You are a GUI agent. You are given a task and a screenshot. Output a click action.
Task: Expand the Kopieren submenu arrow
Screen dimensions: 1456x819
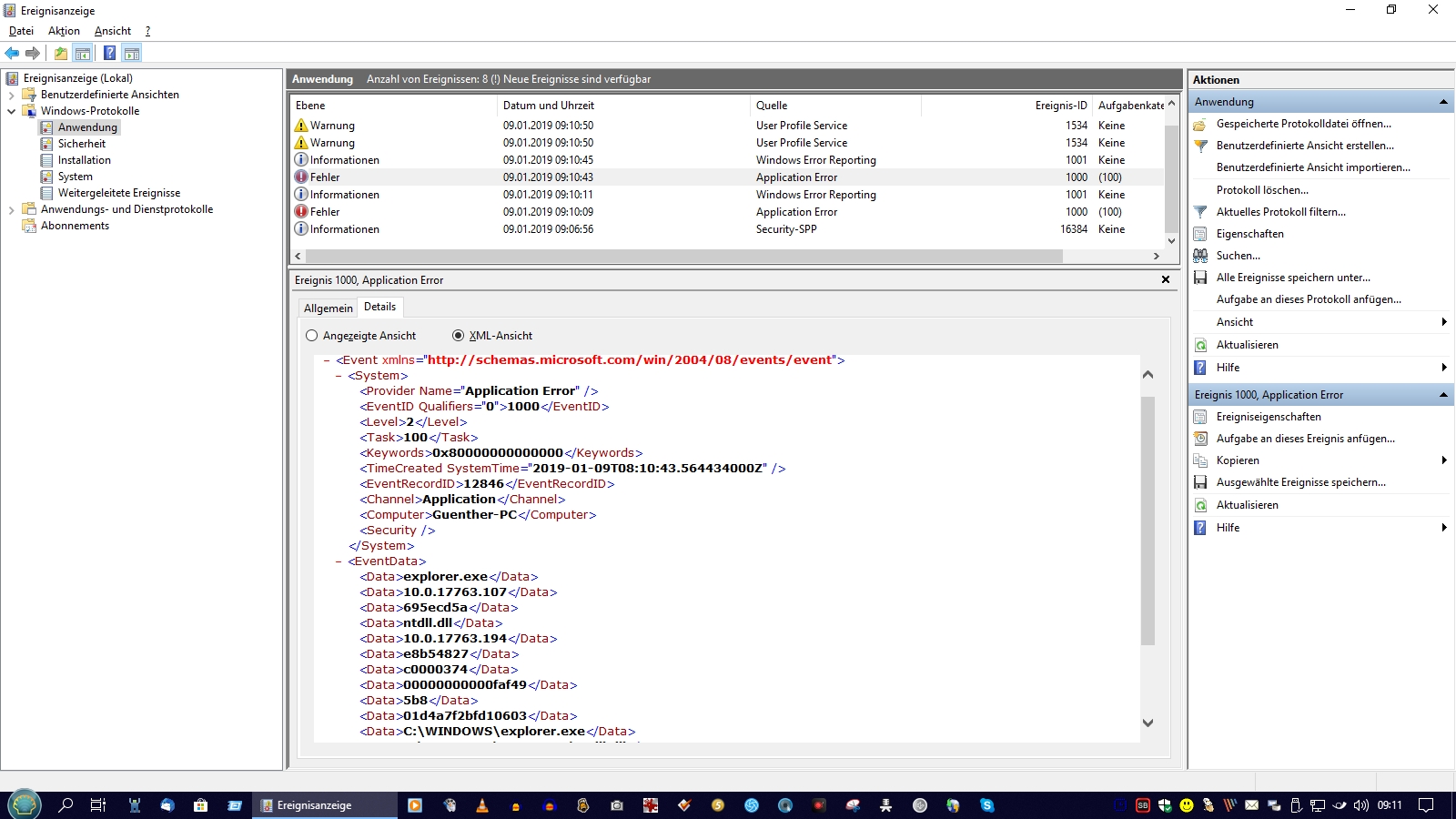[1444, 460]
